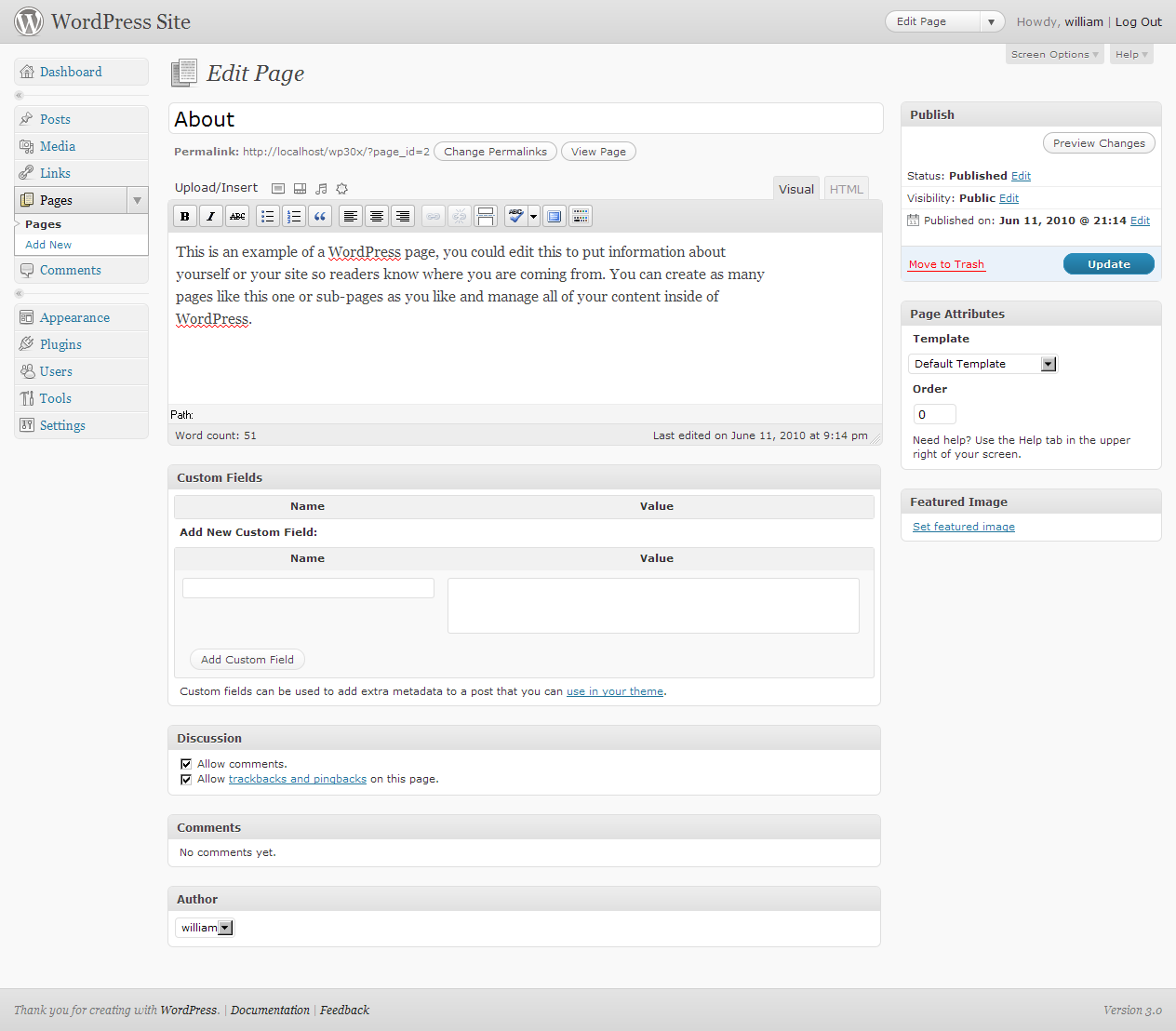Uncheck Allow trackbacks and pingbacks checkbox
Viewport: 1176px width, 1031px height.
coord(186,779)
